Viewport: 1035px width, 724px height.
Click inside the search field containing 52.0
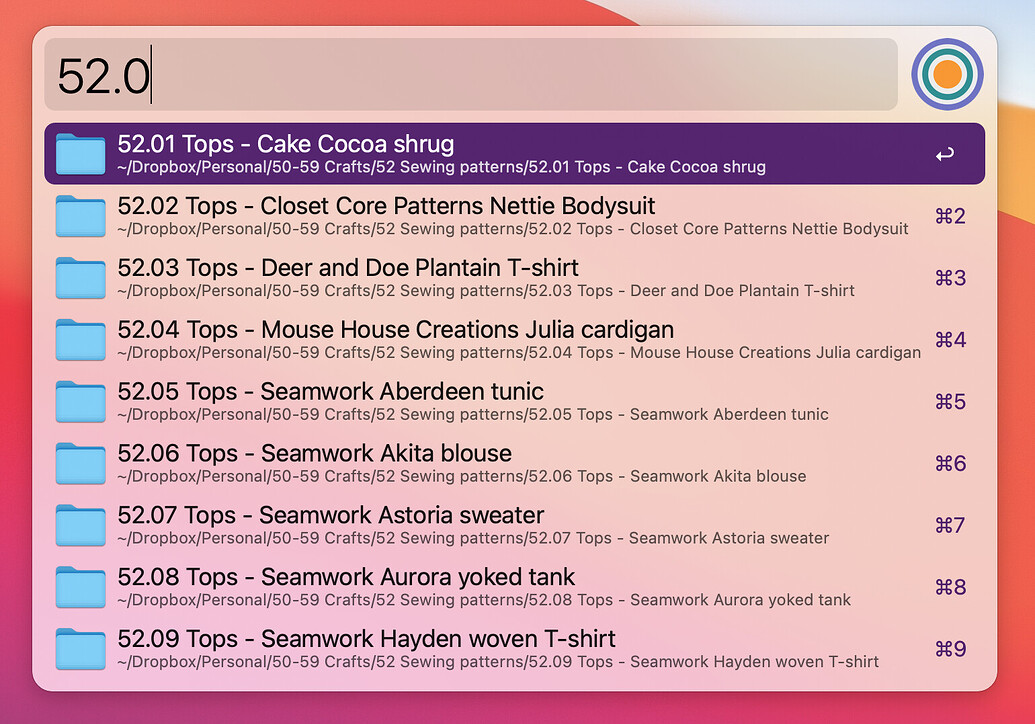coord(470,75)
